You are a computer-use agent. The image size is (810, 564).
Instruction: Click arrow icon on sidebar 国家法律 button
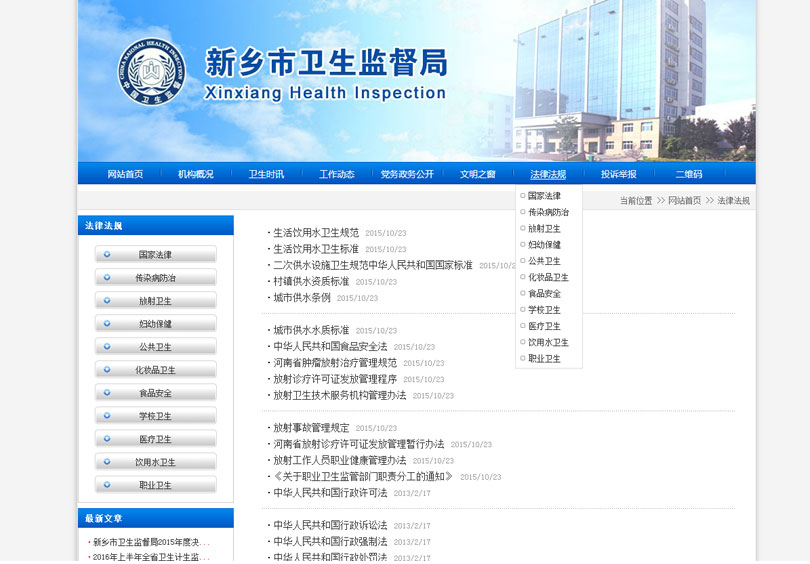(x=107, y=254)
